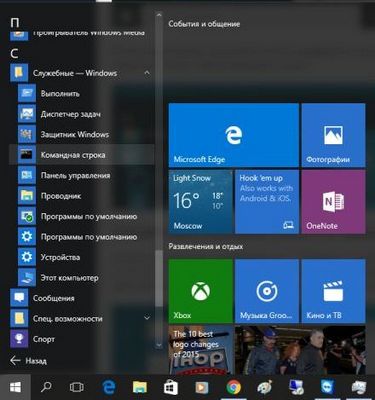Jump to letter С header
The height and width of the screenshot is (400, 375).
14,53
